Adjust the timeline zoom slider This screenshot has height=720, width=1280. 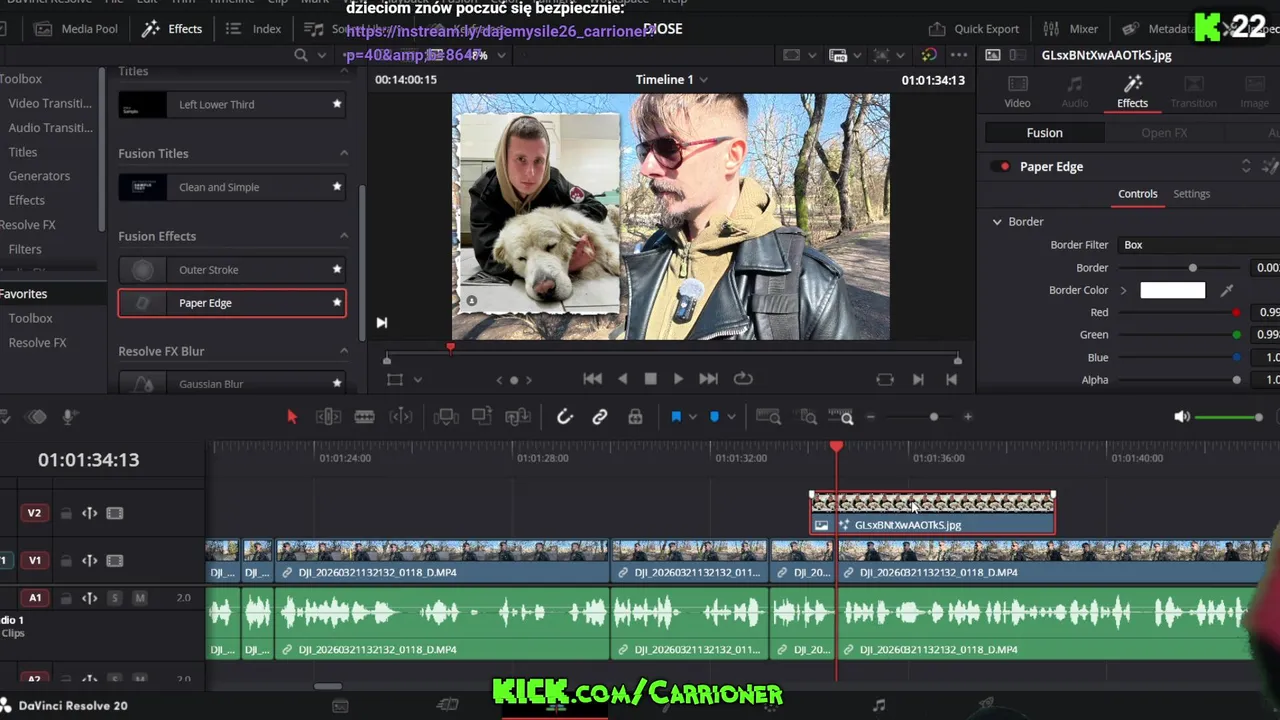[920, 417]
